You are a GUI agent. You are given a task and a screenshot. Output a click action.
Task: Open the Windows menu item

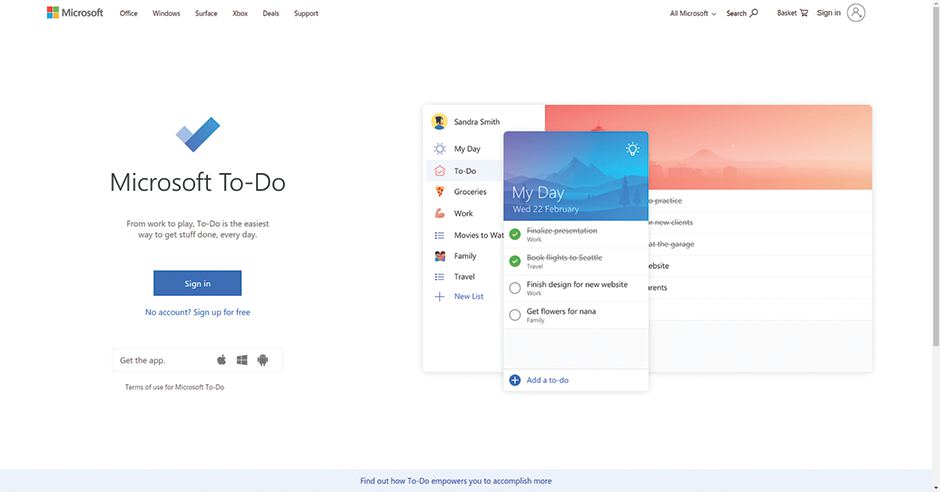click(166, 14)
